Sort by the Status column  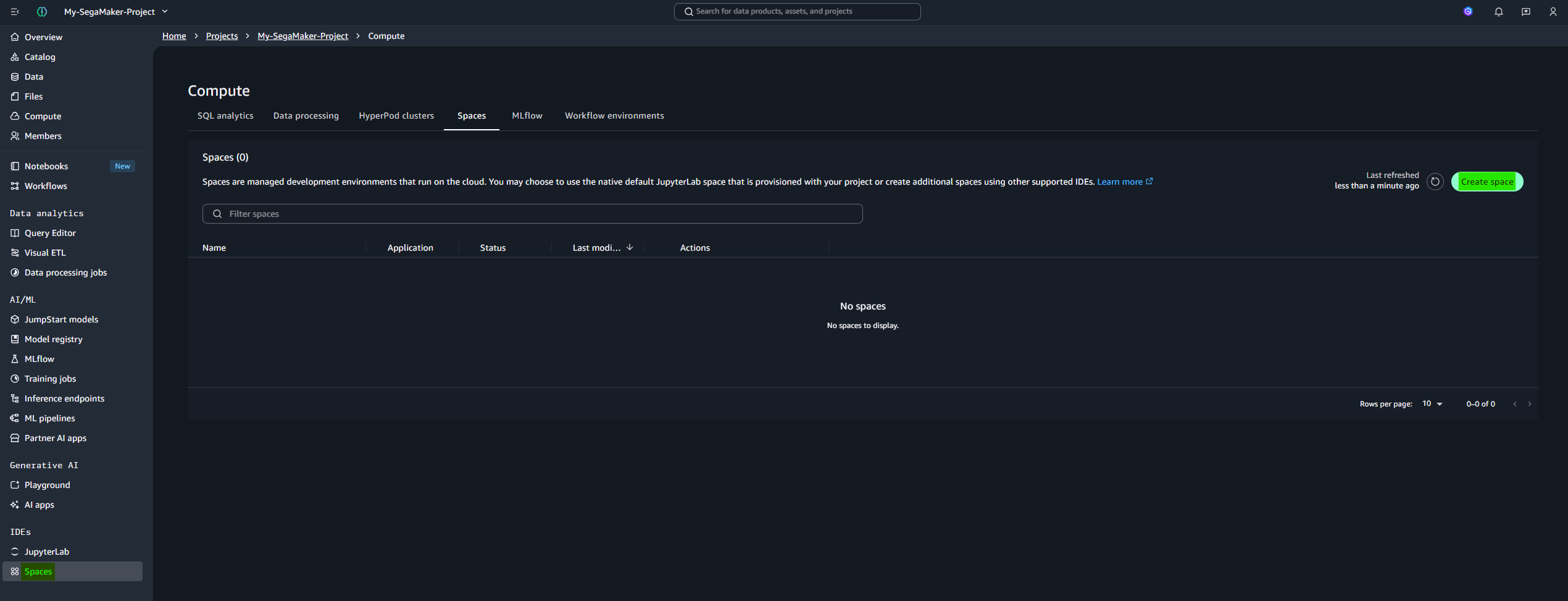[x=493, y=248]
